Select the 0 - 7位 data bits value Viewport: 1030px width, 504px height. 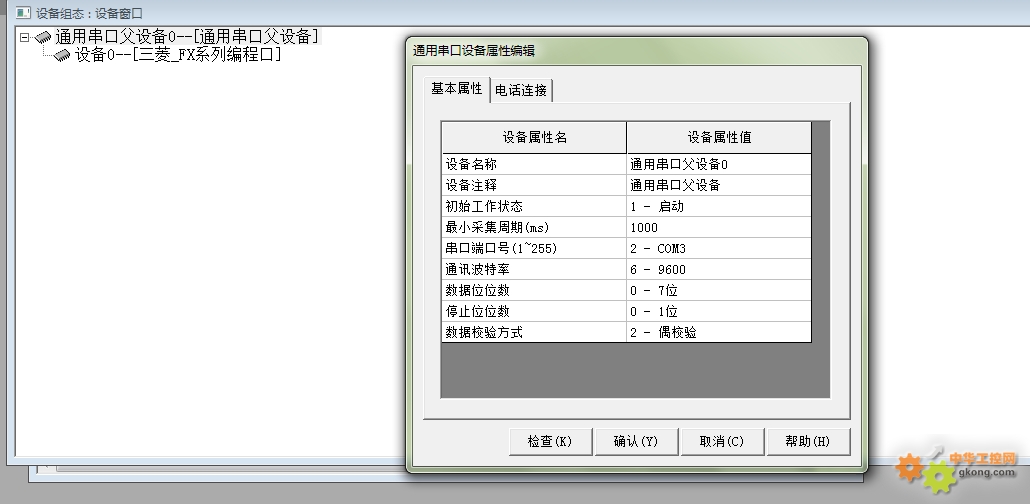click(x=719, y=290)
